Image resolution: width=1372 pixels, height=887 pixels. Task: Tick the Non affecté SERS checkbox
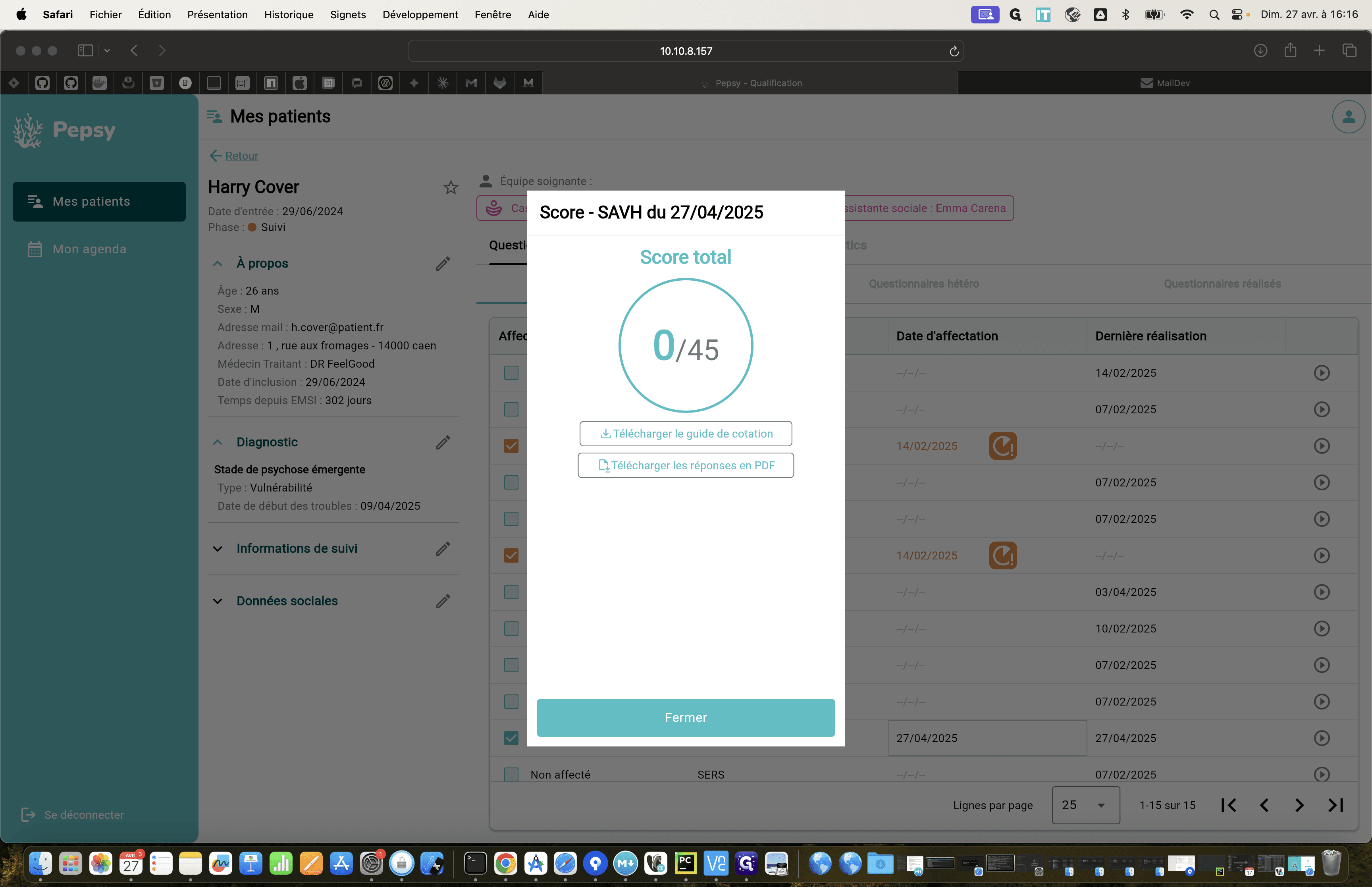coord(511,774)
